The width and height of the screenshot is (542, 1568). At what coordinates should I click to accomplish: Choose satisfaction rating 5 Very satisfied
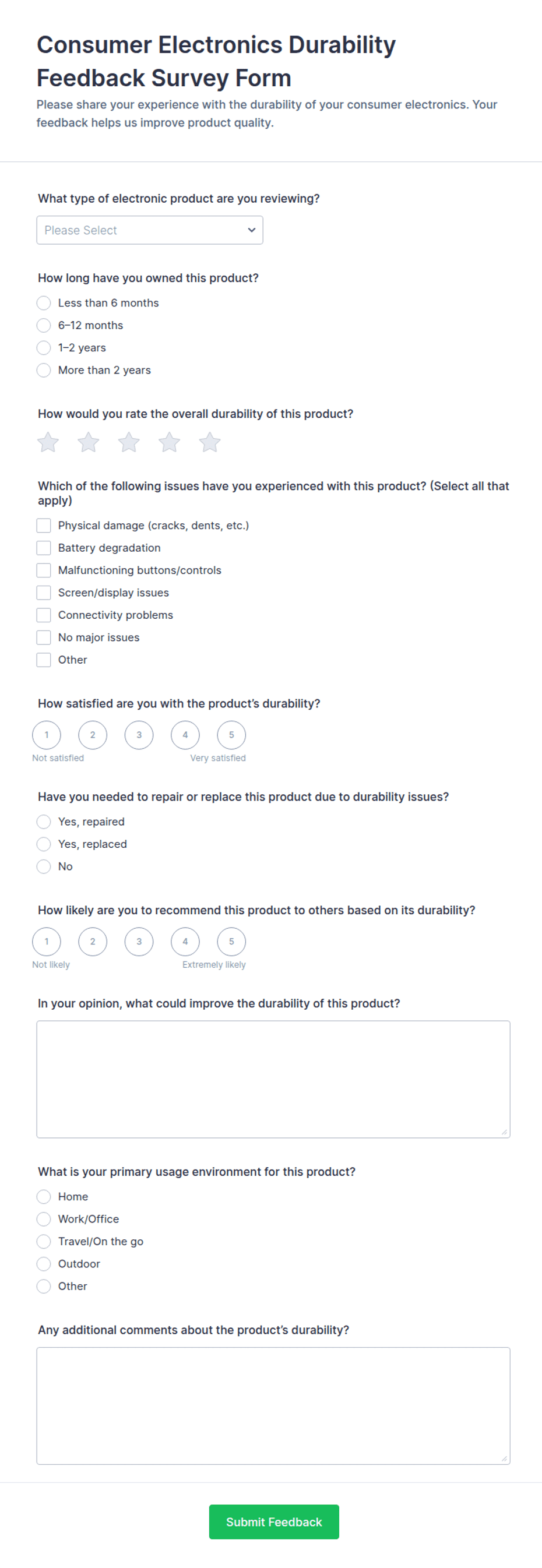tap(231, 735)
